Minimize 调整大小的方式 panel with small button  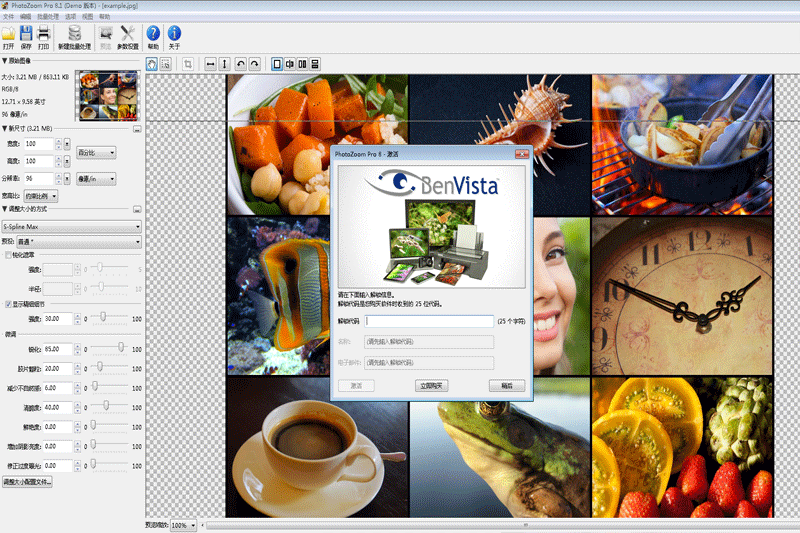(137, 210)
